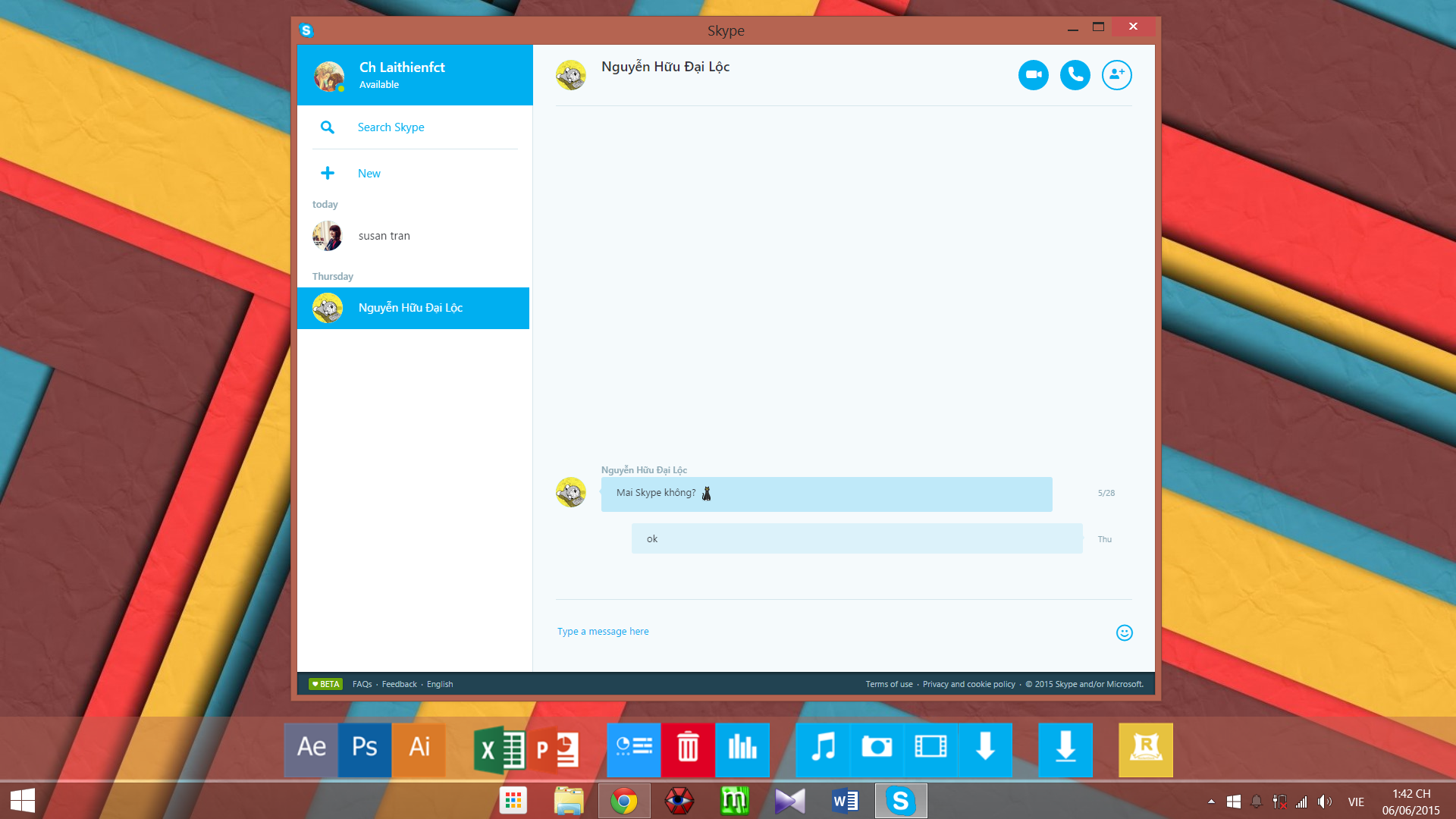Open Ch Laithienfct profile avatar

[x=329, y=76]
